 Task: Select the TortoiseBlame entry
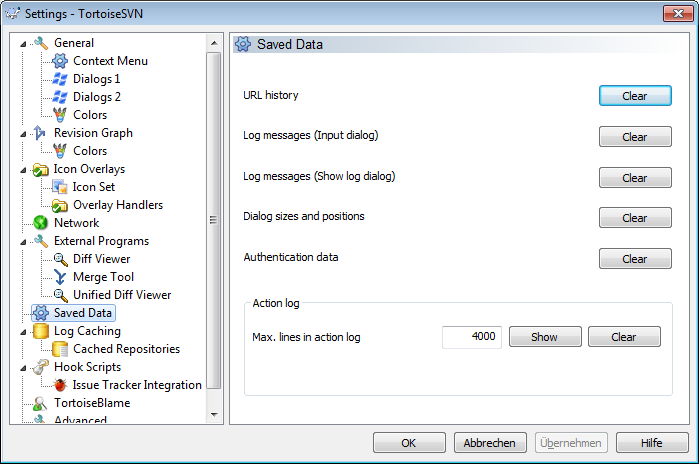pos(92,403)
